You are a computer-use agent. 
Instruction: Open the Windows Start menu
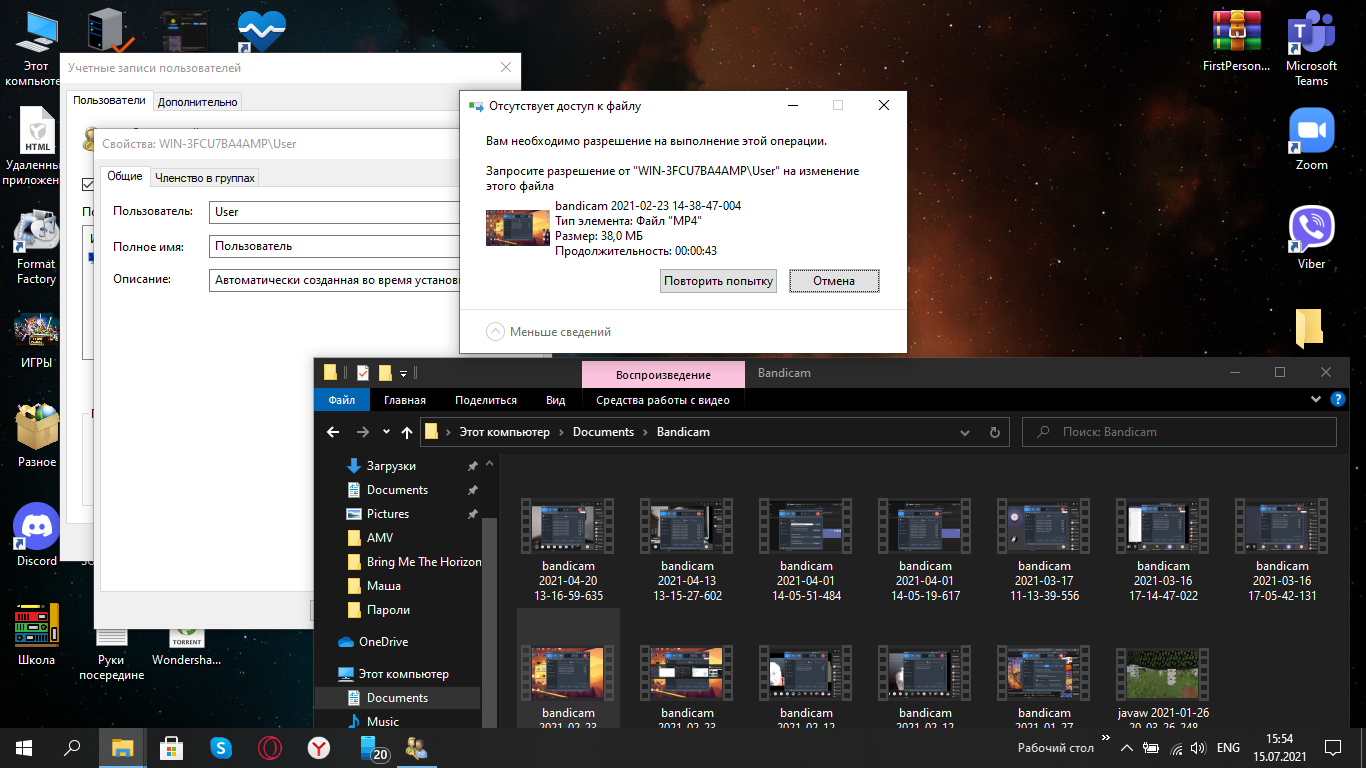[x=24, y=747]
